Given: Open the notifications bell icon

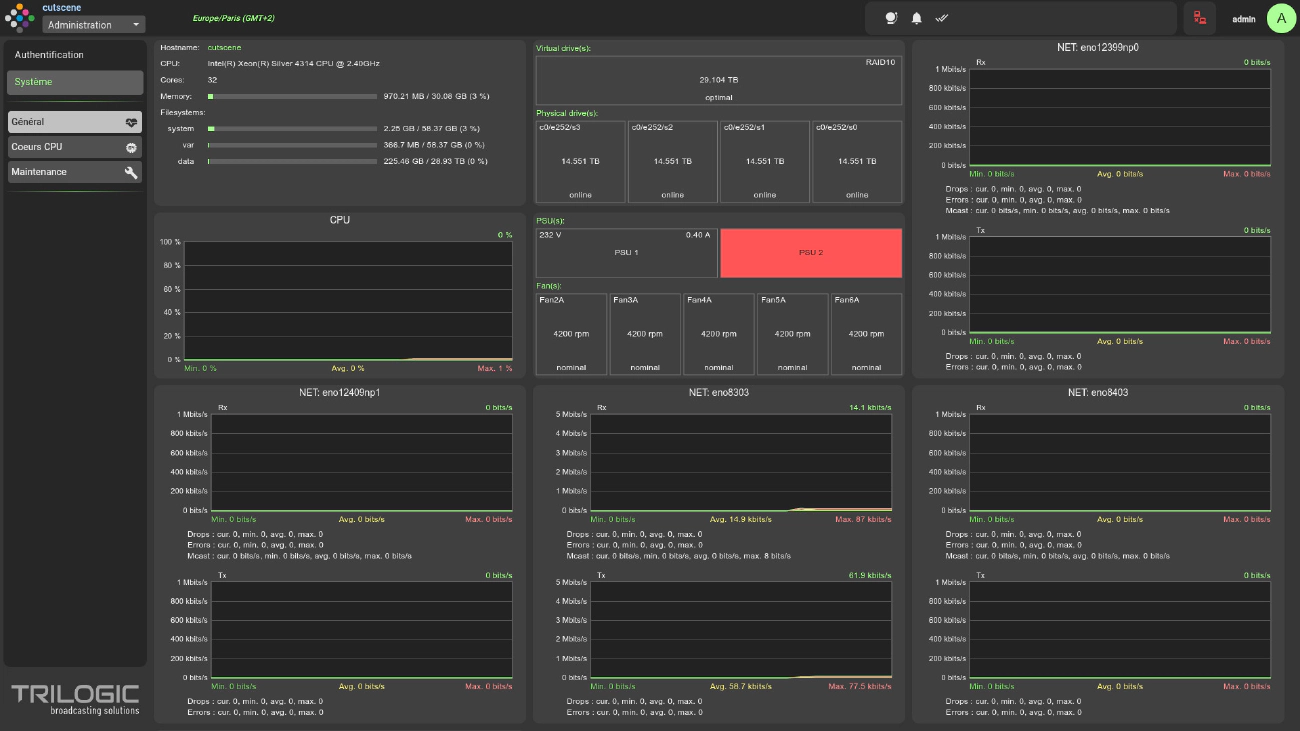Looking at the screenshot, I should [916, 18].
